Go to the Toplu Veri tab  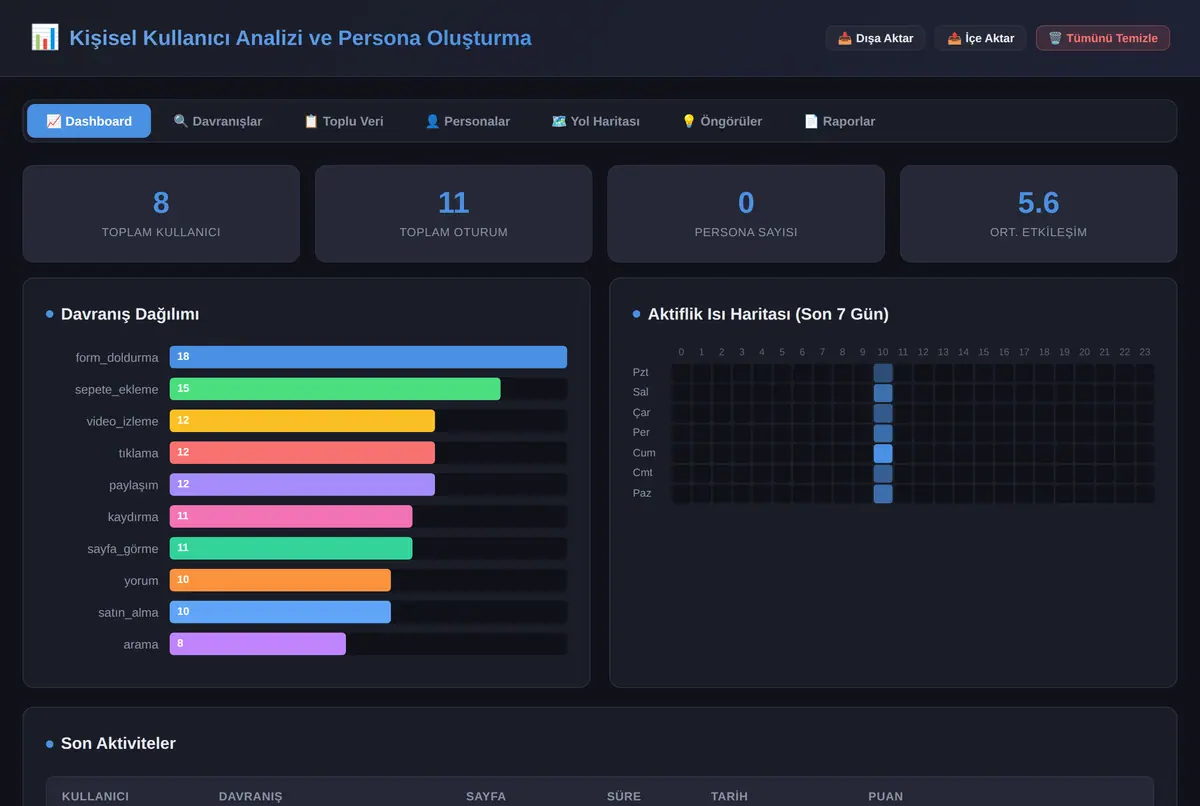click(343, 121)
